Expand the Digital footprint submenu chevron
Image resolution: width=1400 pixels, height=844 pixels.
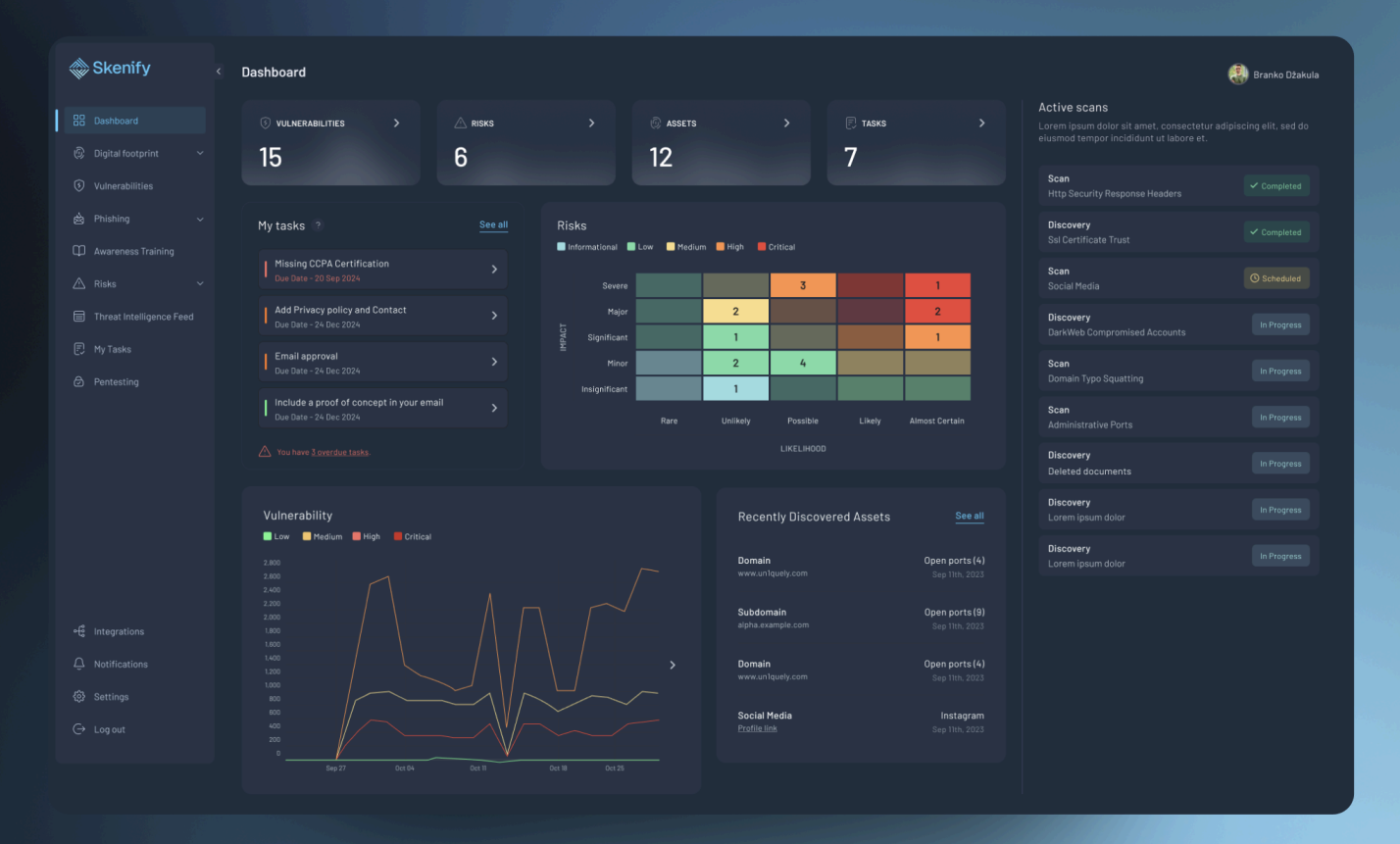[200, 154]
